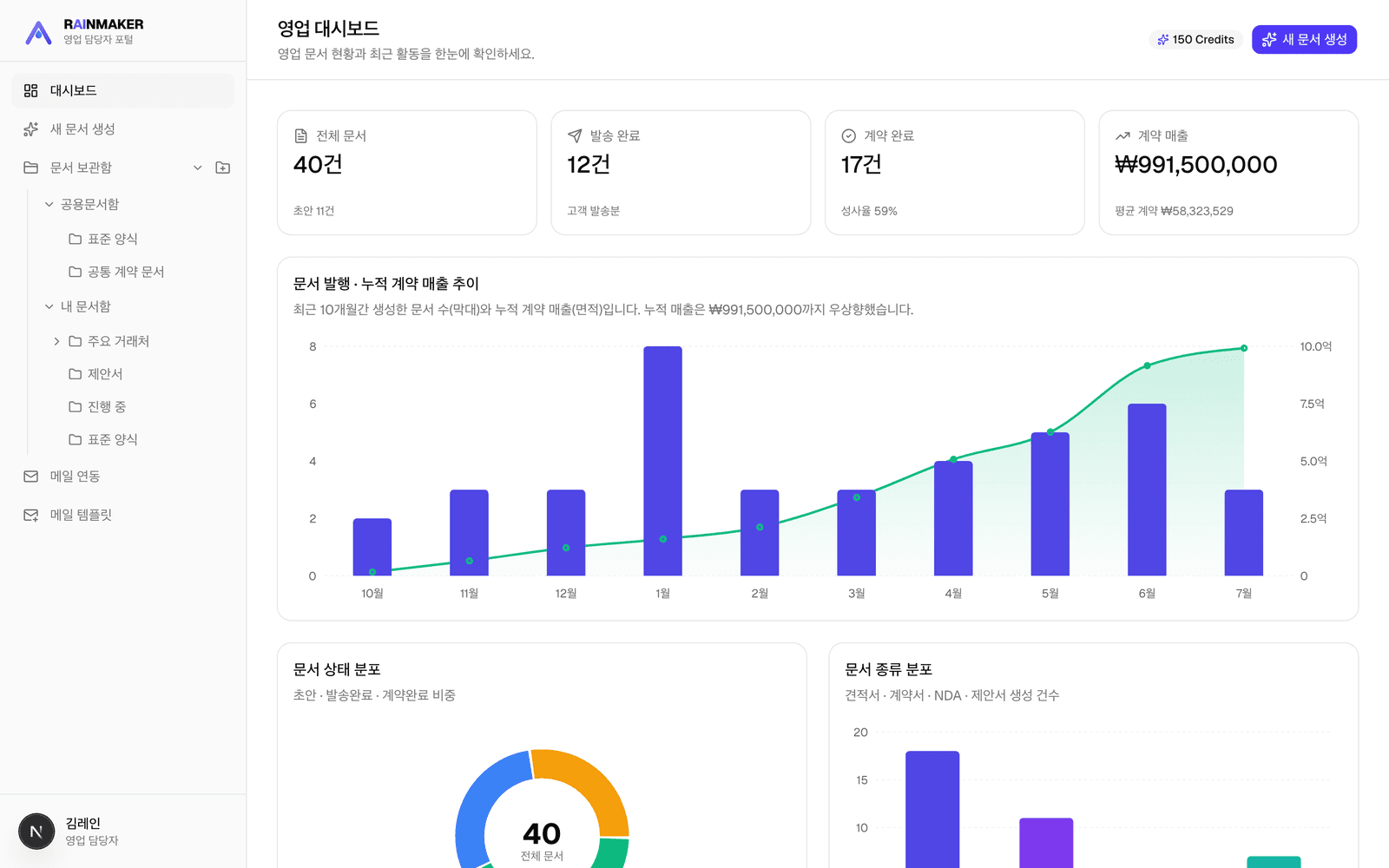Viewport: 1389px width, 868px height.
Task: Click folder icon next to 제안서
Action: click(76, 374)
